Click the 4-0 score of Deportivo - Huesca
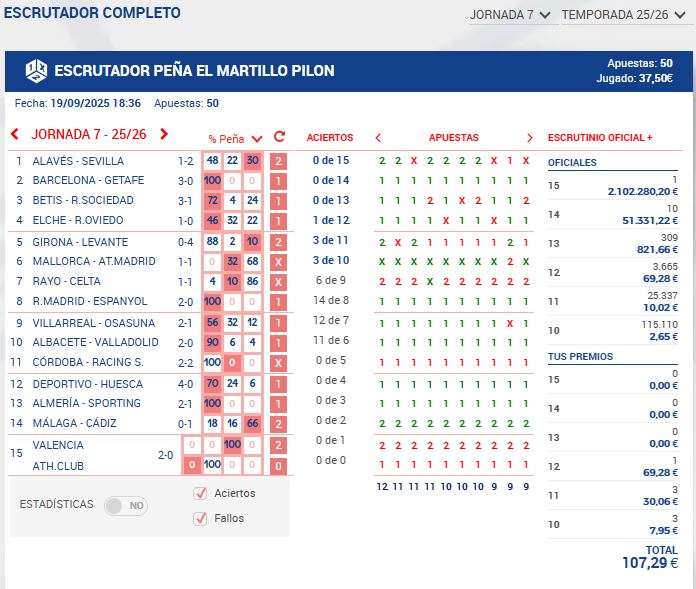The width and height of the screenshot is (696, 589). (186, 384)
